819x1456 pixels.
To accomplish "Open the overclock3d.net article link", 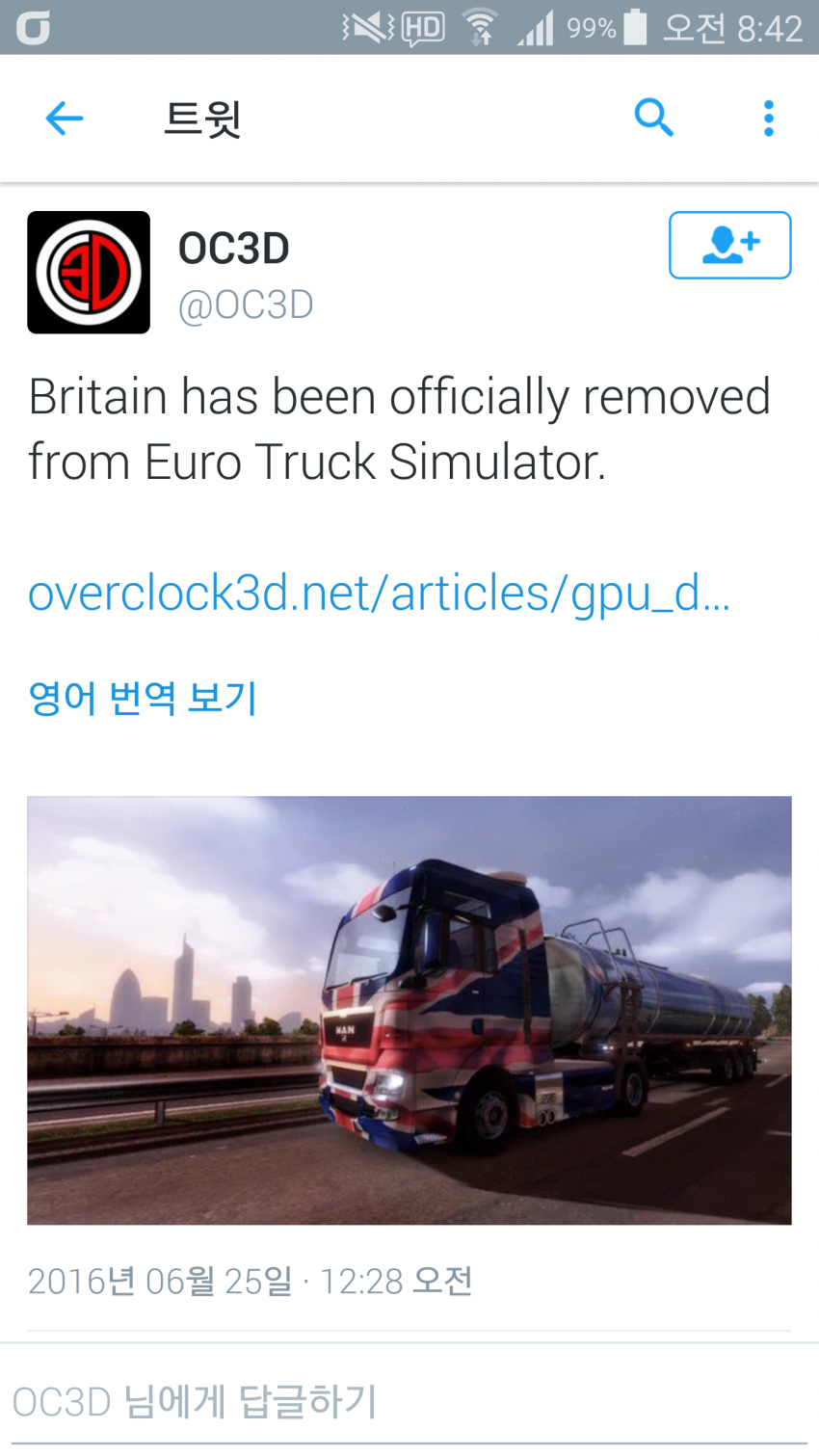I will [379, 593].
